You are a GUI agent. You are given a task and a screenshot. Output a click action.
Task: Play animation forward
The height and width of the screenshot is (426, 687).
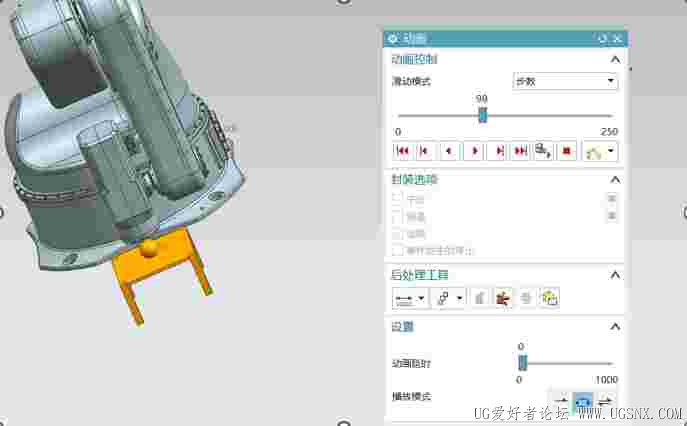[474, 151]
